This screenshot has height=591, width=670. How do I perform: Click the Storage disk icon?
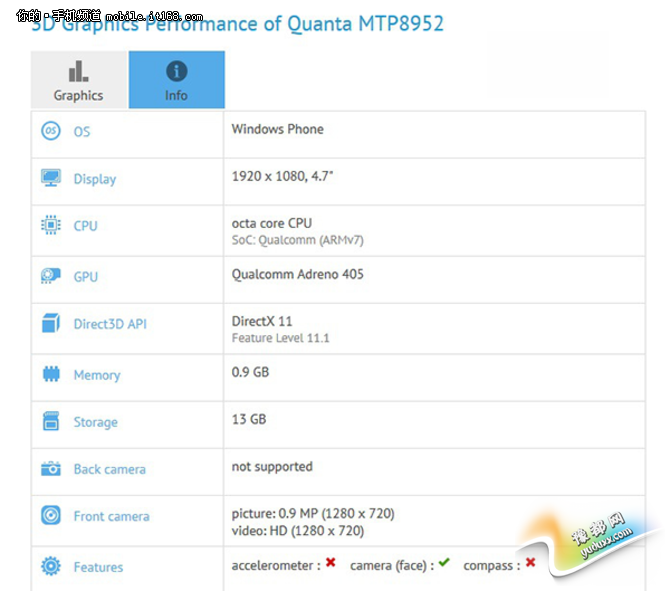51,422
